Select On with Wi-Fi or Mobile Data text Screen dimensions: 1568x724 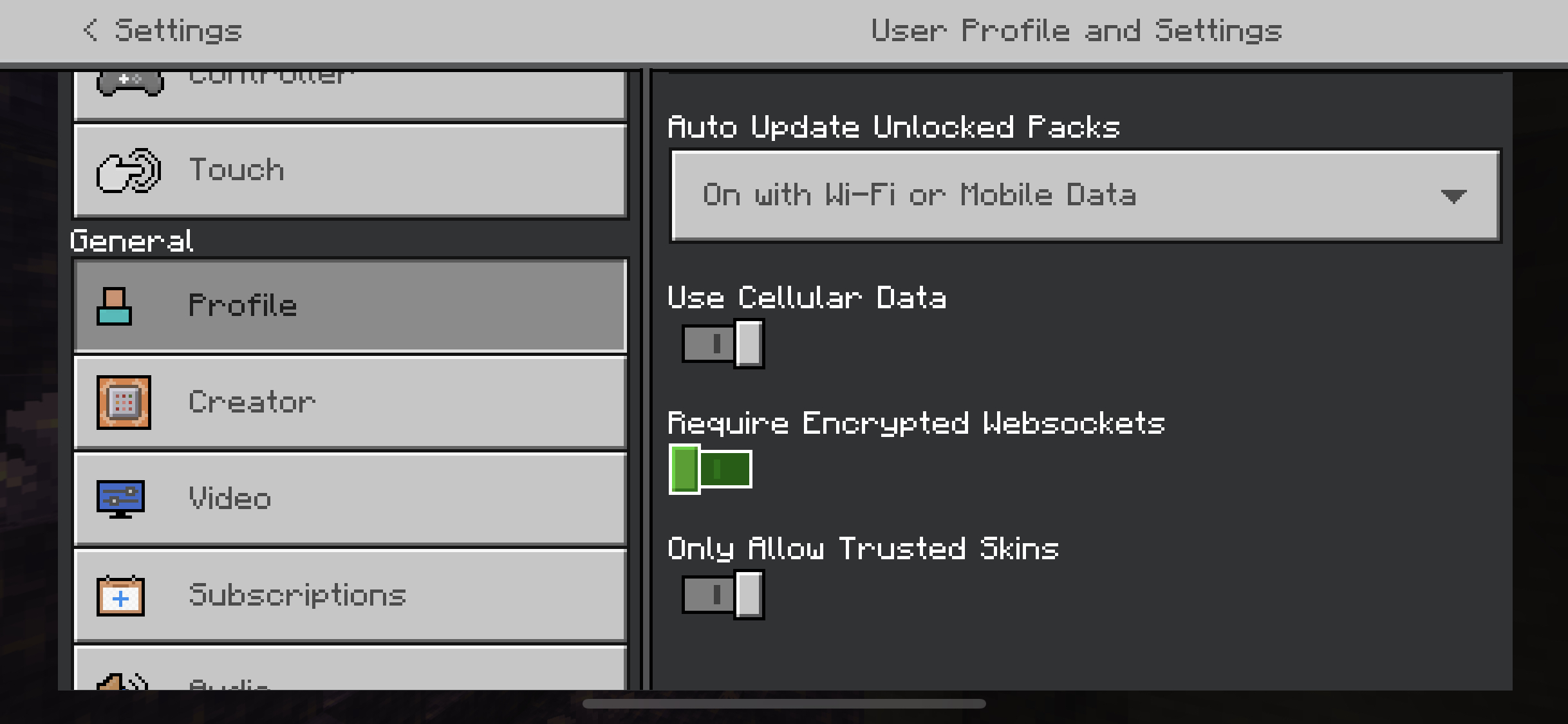[x=919, y=195]
